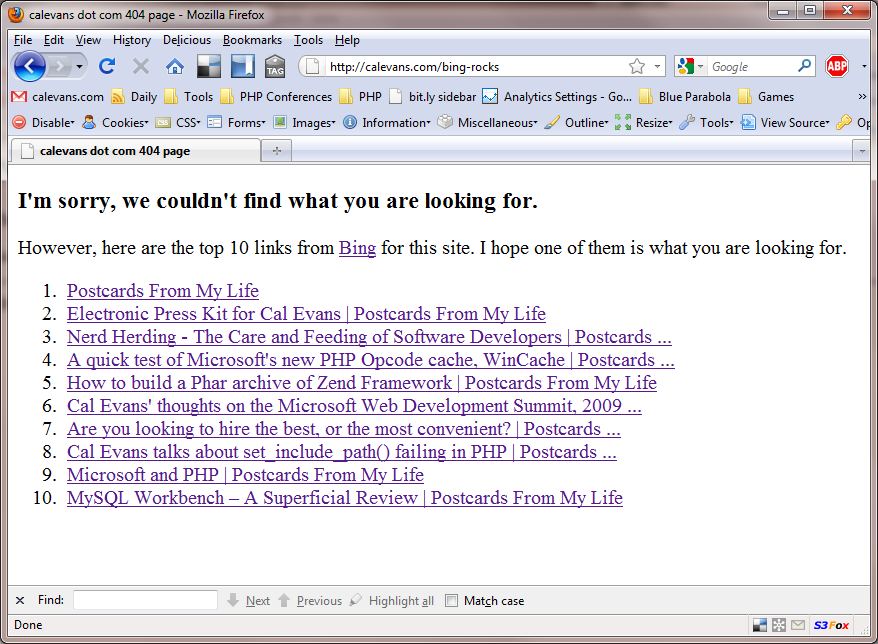Click the Stop loading X icon
Image resolution: width=878 pixels, height=644 pixels.
coord(141,67)
